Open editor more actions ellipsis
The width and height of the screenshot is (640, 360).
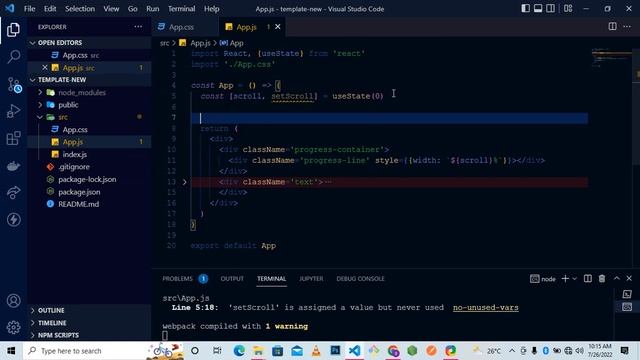pos(627,27)
